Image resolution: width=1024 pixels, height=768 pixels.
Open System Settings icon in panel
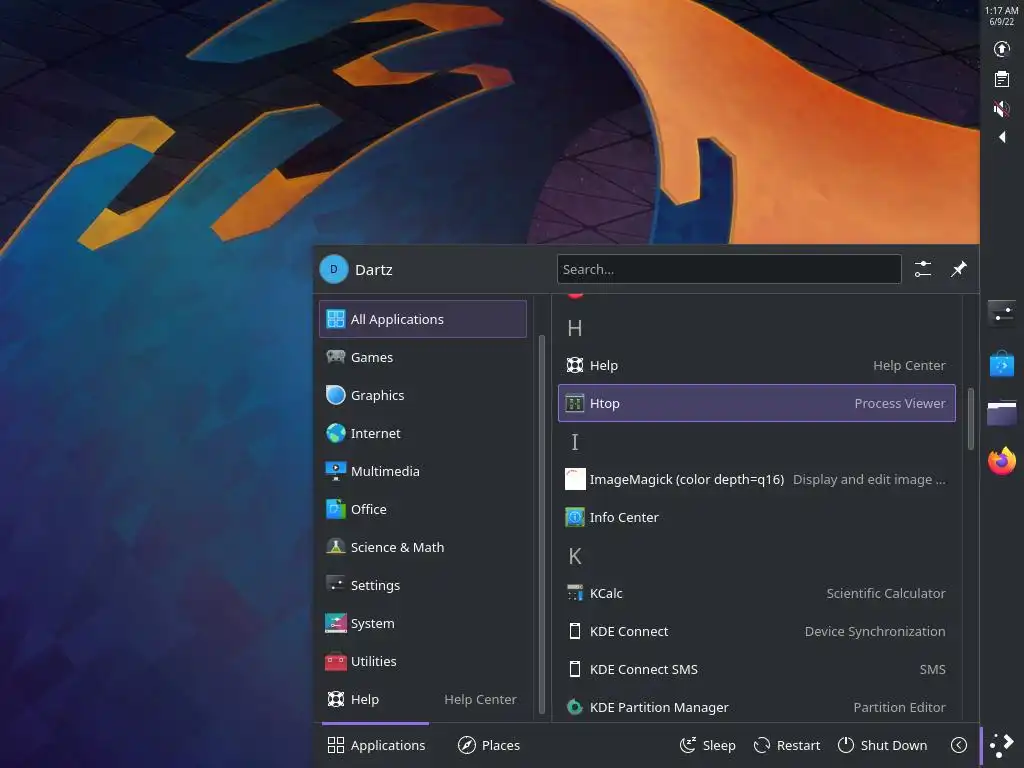(x=1002, y=313)
